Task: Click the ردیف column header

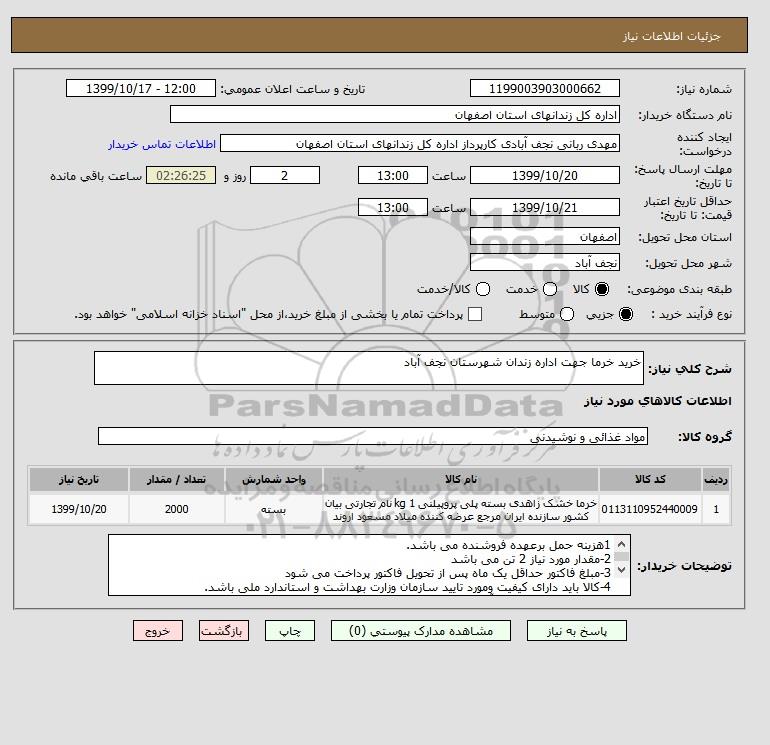Action: click(x=716, y=479)
